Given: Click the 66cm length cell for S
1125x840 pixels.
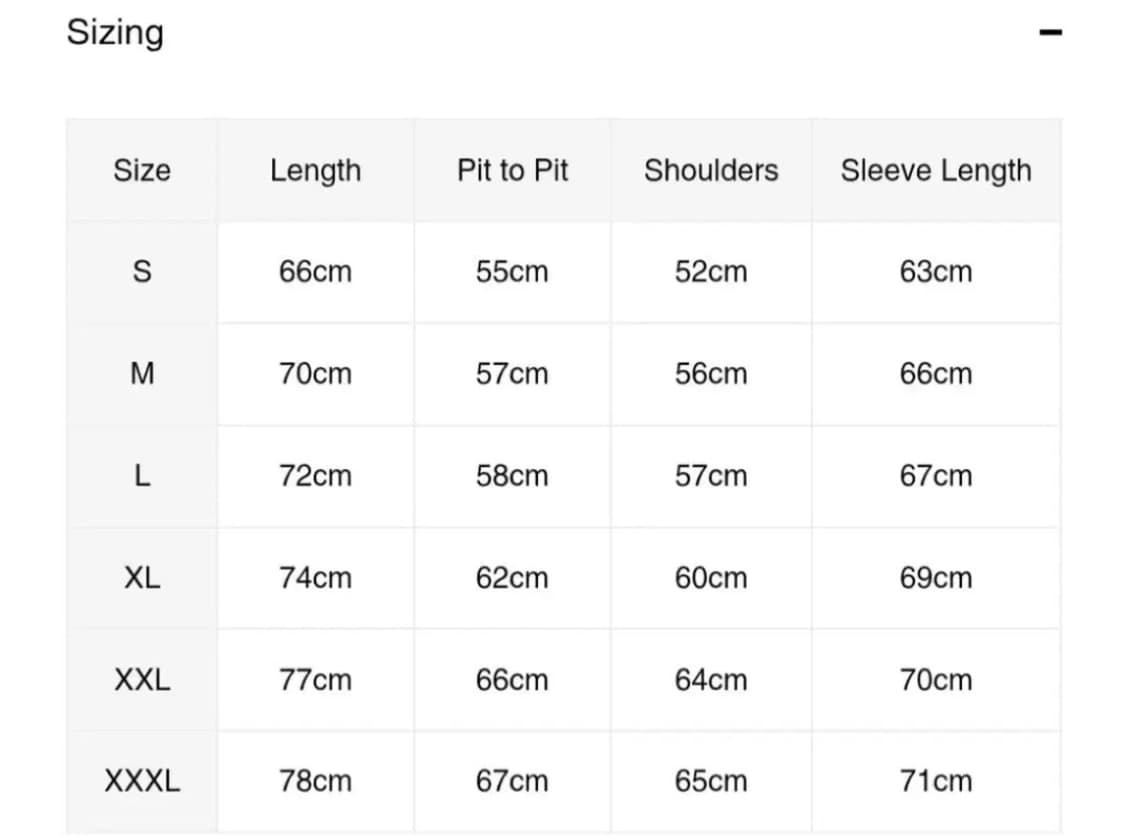Looking at the screenshot, I should pos(315,272).
